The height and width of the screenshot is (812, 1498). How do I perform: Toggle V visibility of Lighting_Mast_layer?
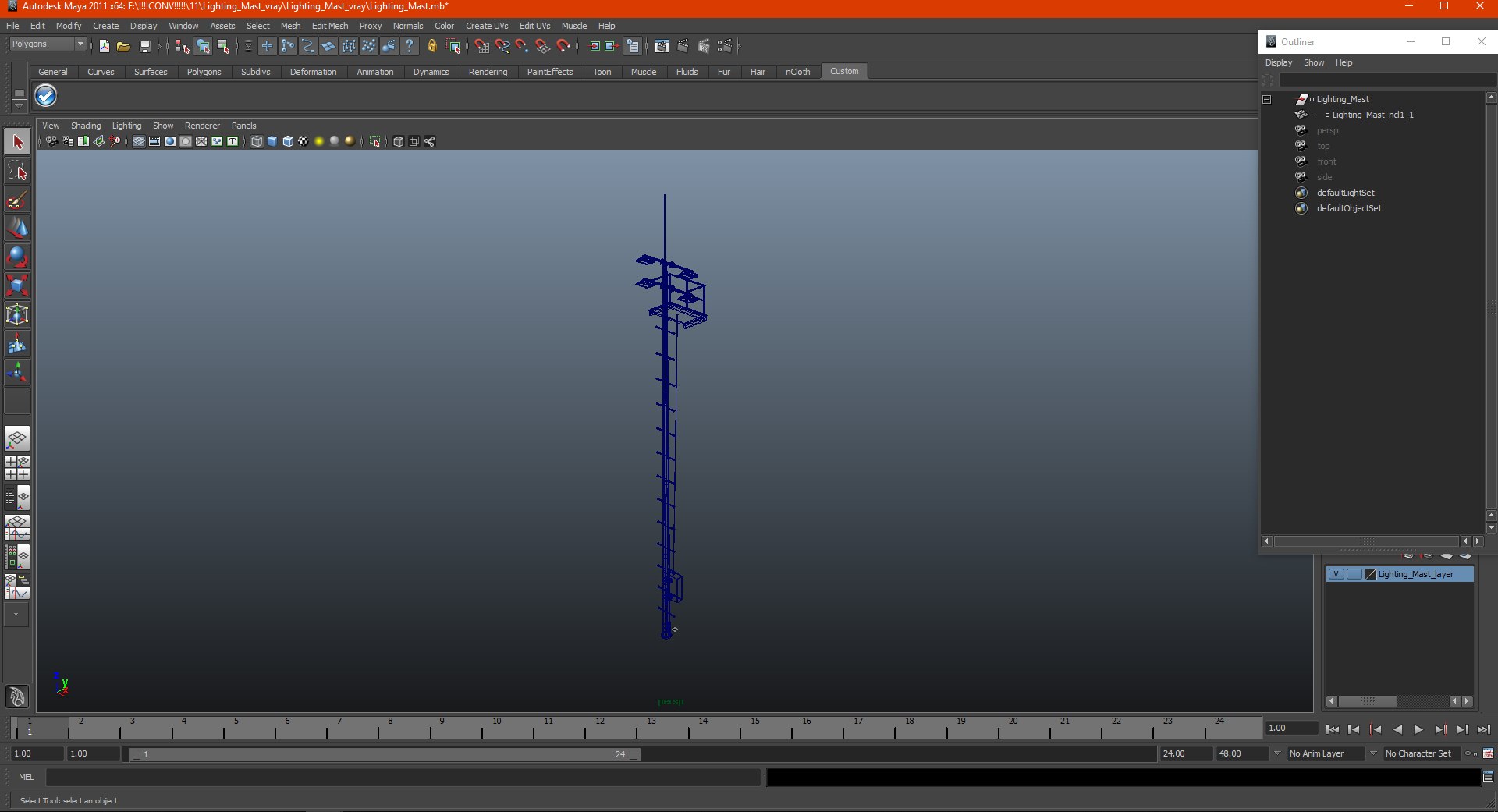pos(1336,574)
